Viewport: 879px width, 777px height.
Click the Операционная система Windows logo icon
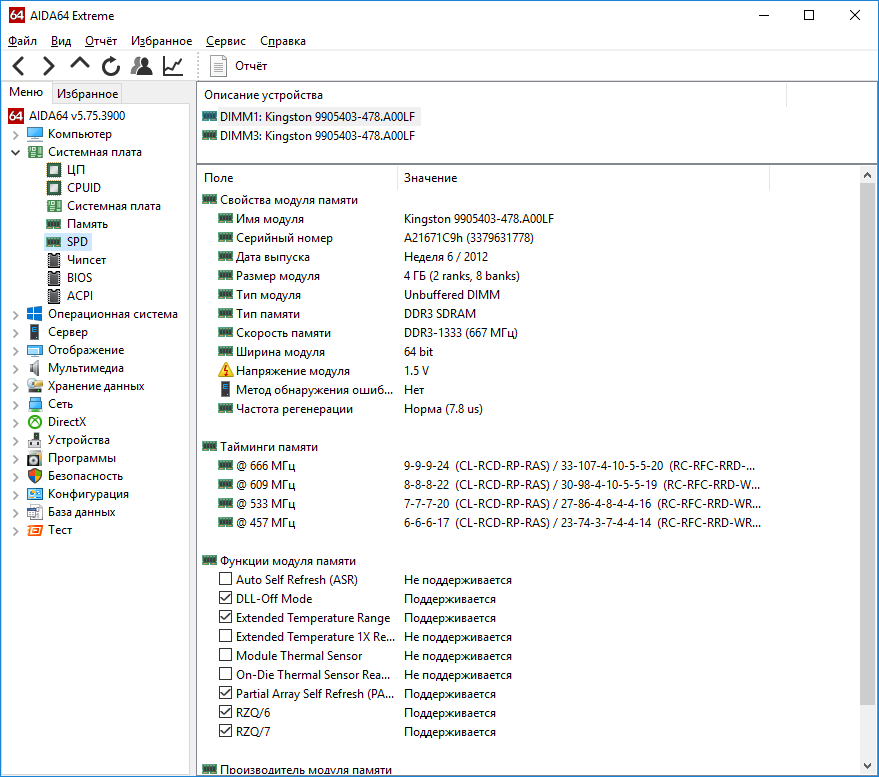click(x=35, y=314)
